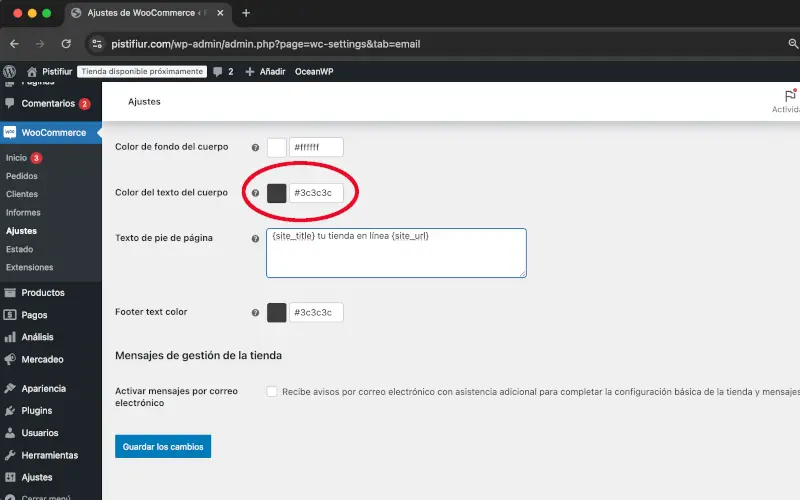The width and height of the screenshot is (800, 500).
Task: Open WooCommerce Inicio submenu item
Action: coord(16,158)
